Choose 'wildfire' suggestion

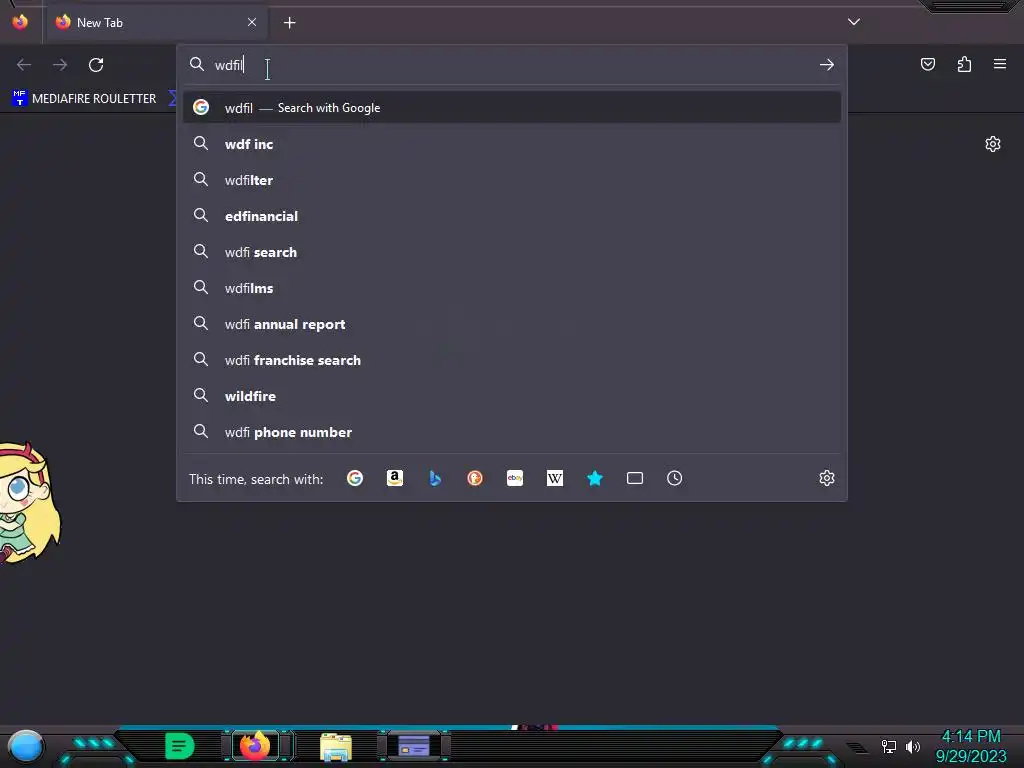click(x=512, y=396)
